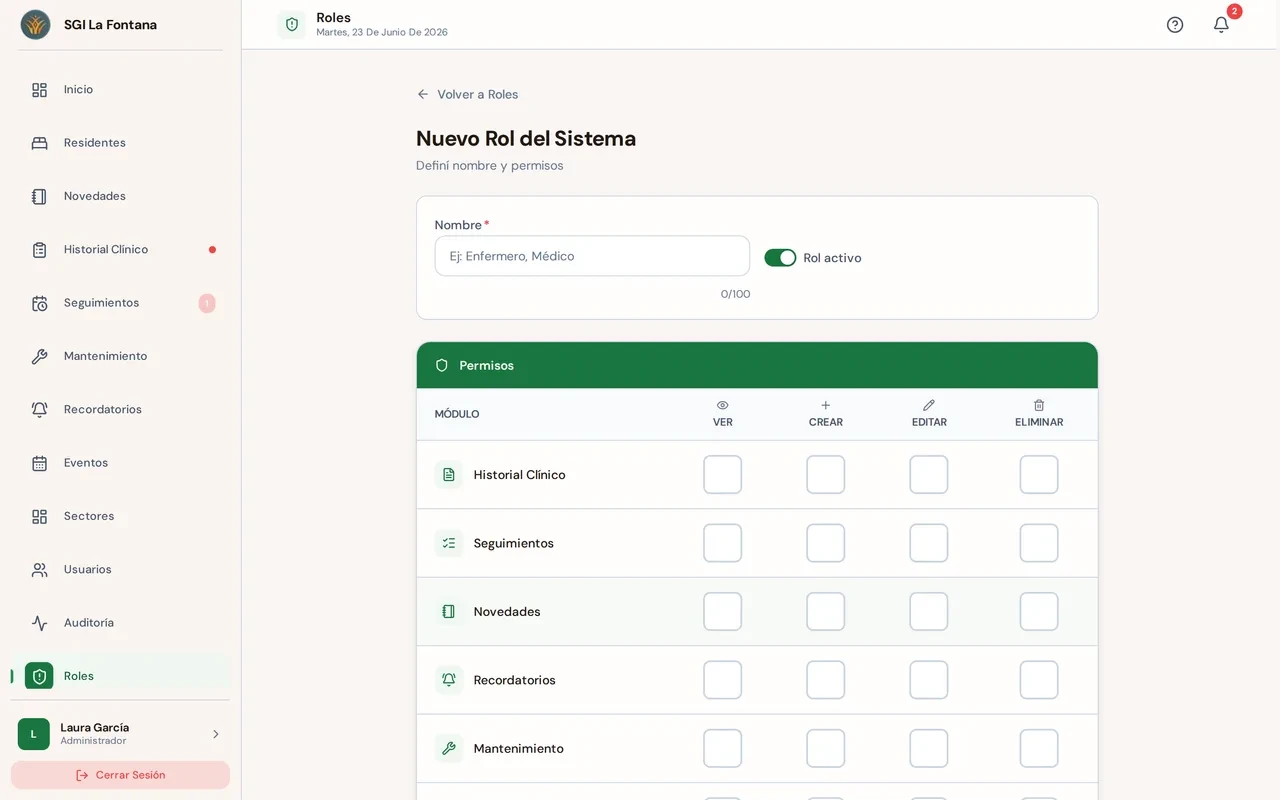Click the Mantenimiento wrench icon in table
The image size is (1280, 800).
pos(449,748)
